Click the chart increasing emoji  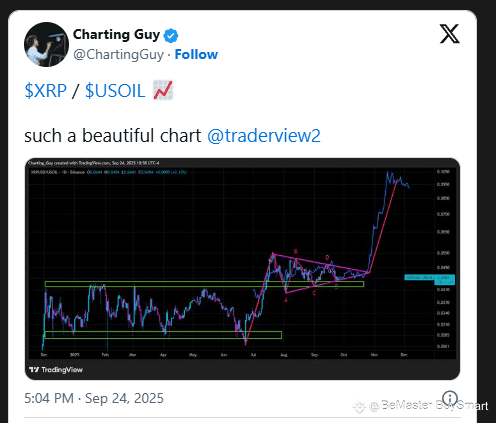click(x=163, y=90)
